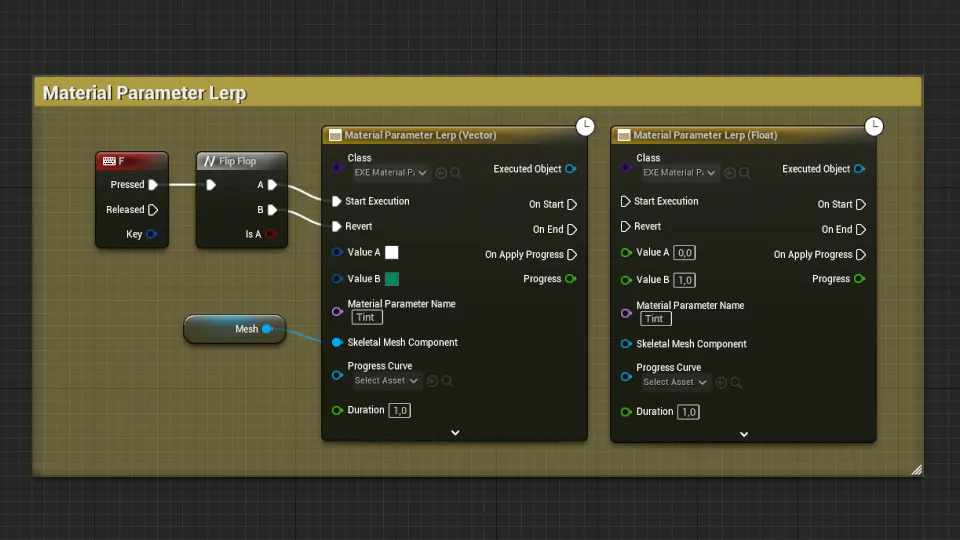Image resolution: width=960 pixels, height=540 pixels.
Task: Click browse-to-asset magnifier beside Vector Class dropdown
Action: click(456, 173)
